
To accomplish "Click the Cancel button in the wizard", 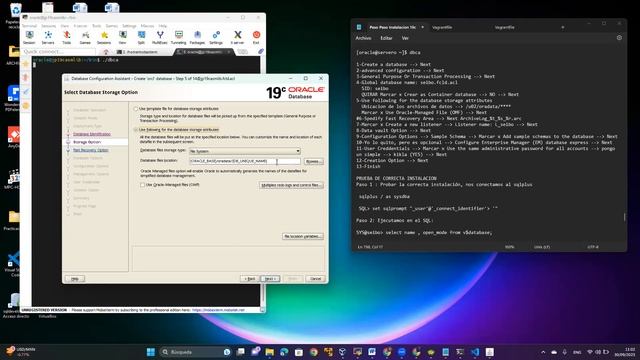I will point(315,278).
